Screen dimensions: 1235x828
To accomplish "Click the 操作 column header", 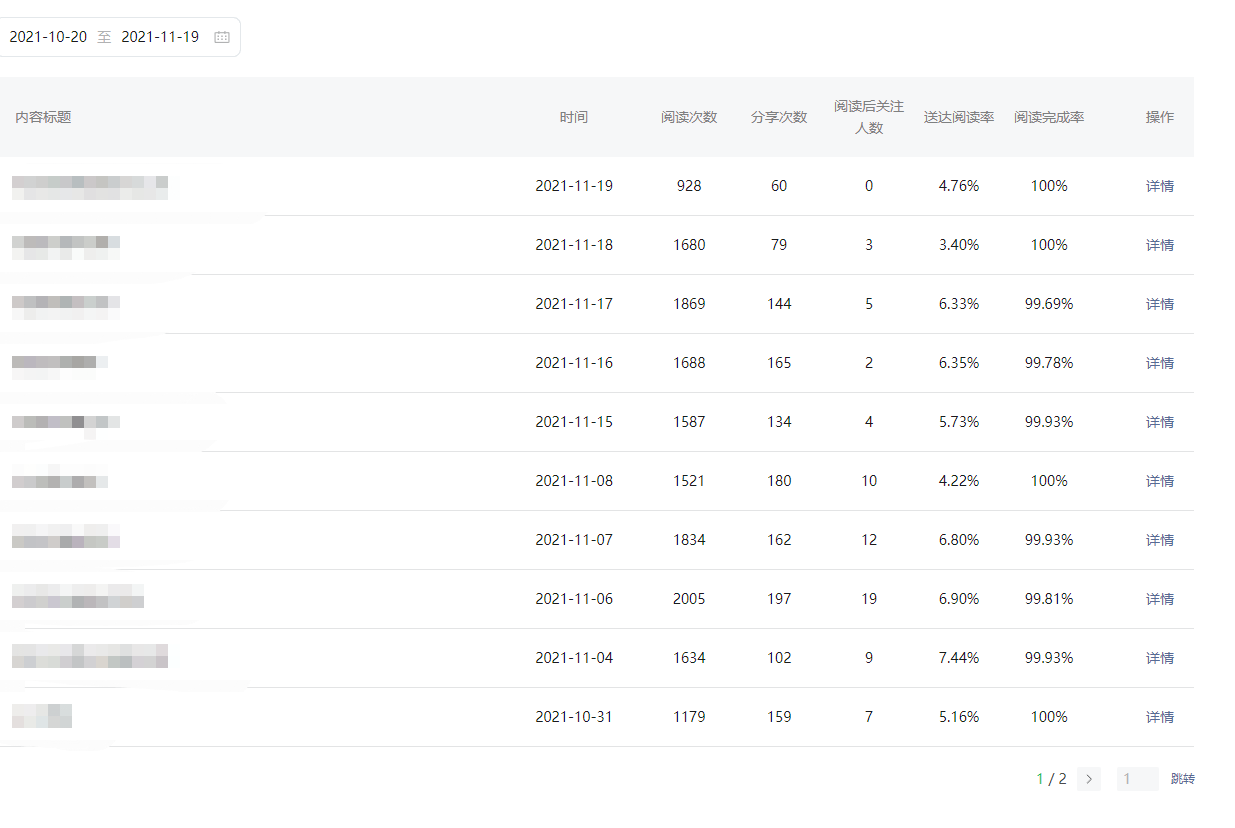I will 1160,117.
